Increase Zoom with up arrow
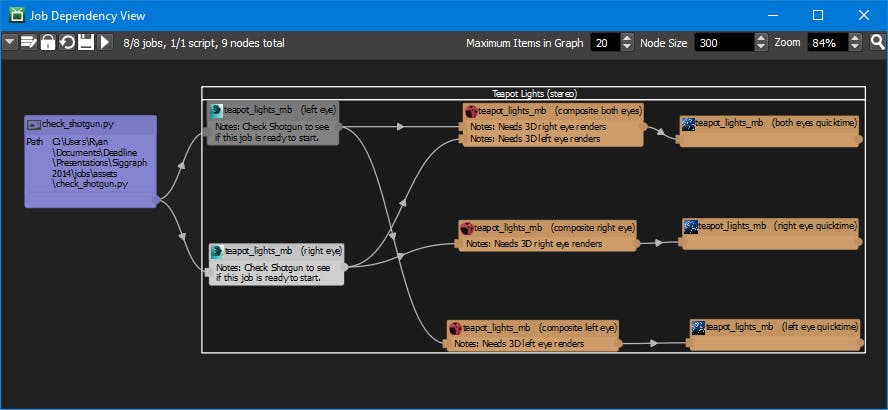 click(x=855, y=38)
